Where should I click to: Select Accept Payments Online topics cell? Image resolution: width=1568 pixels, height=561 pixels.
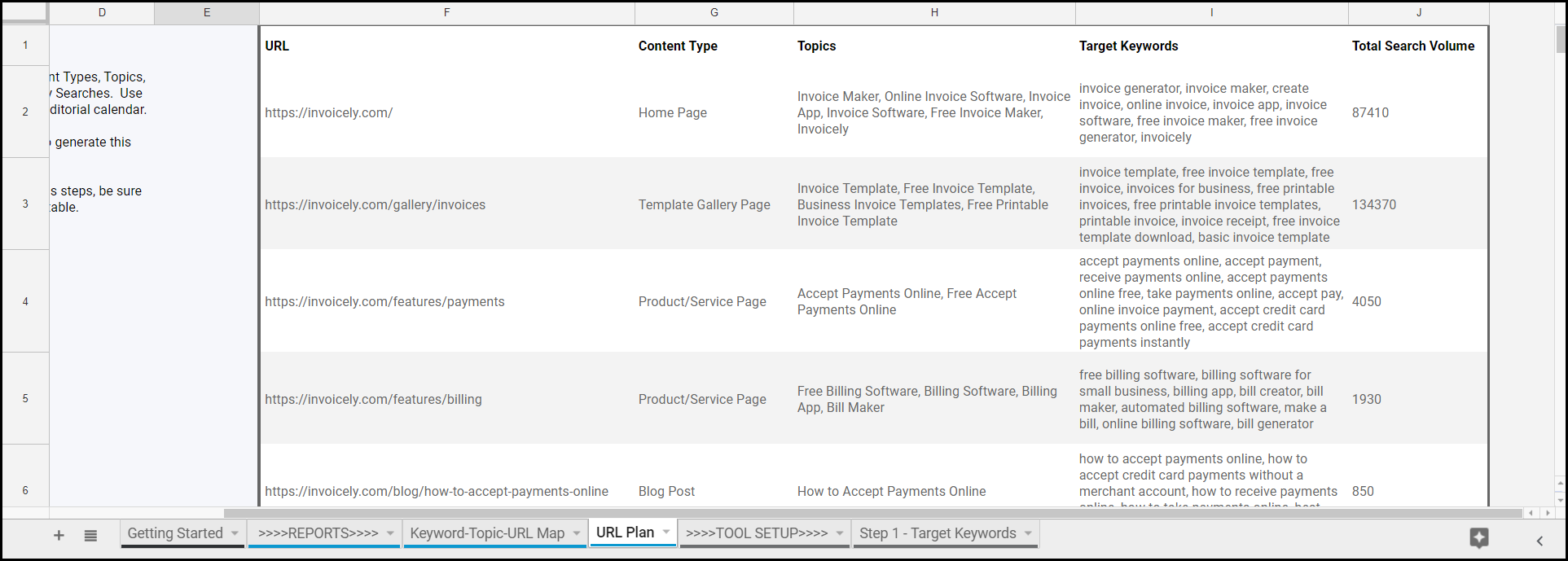click(934, 301)
